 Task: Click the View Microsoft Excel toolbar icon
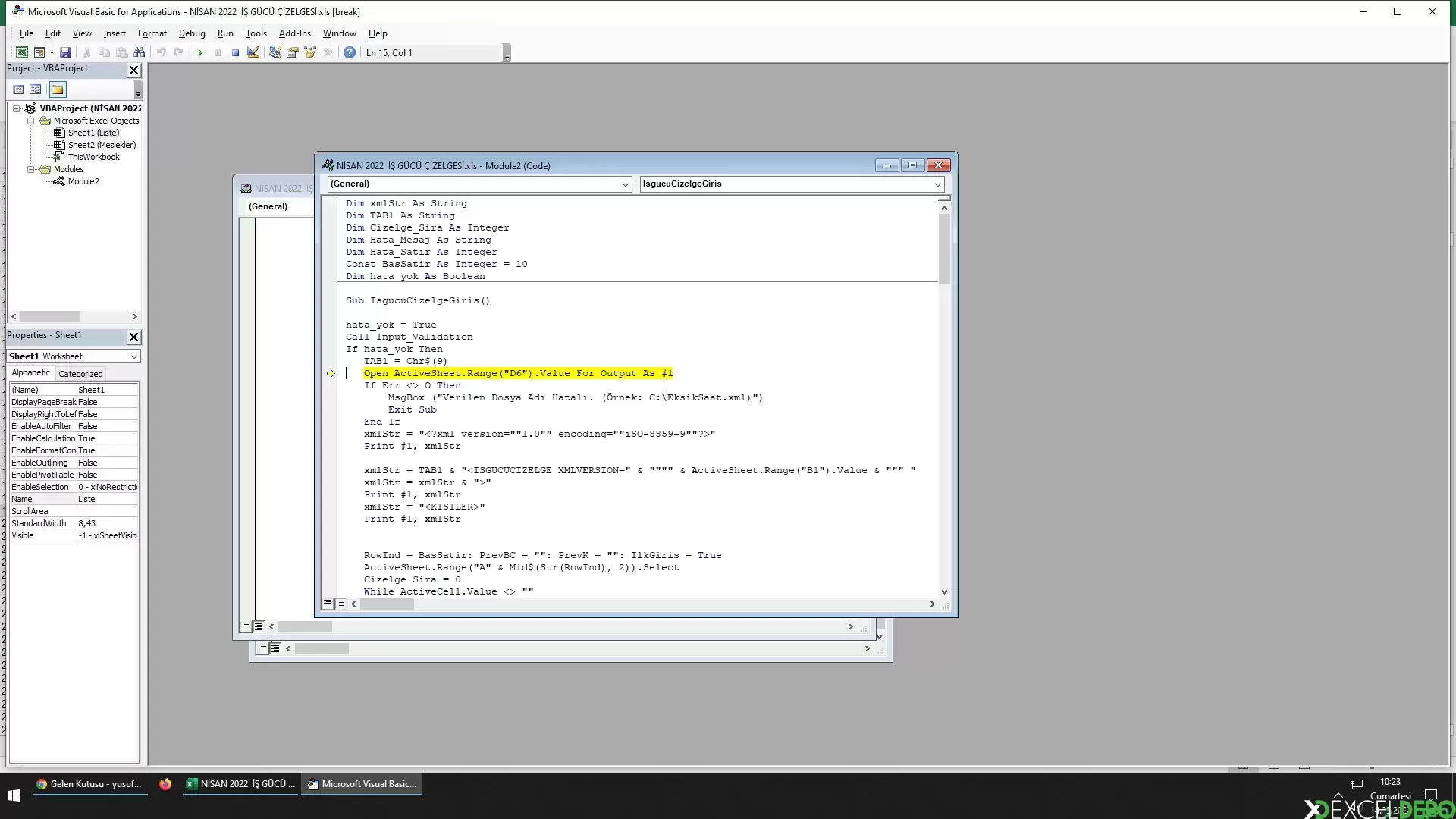pyautogui.click(x=22, y=52)
